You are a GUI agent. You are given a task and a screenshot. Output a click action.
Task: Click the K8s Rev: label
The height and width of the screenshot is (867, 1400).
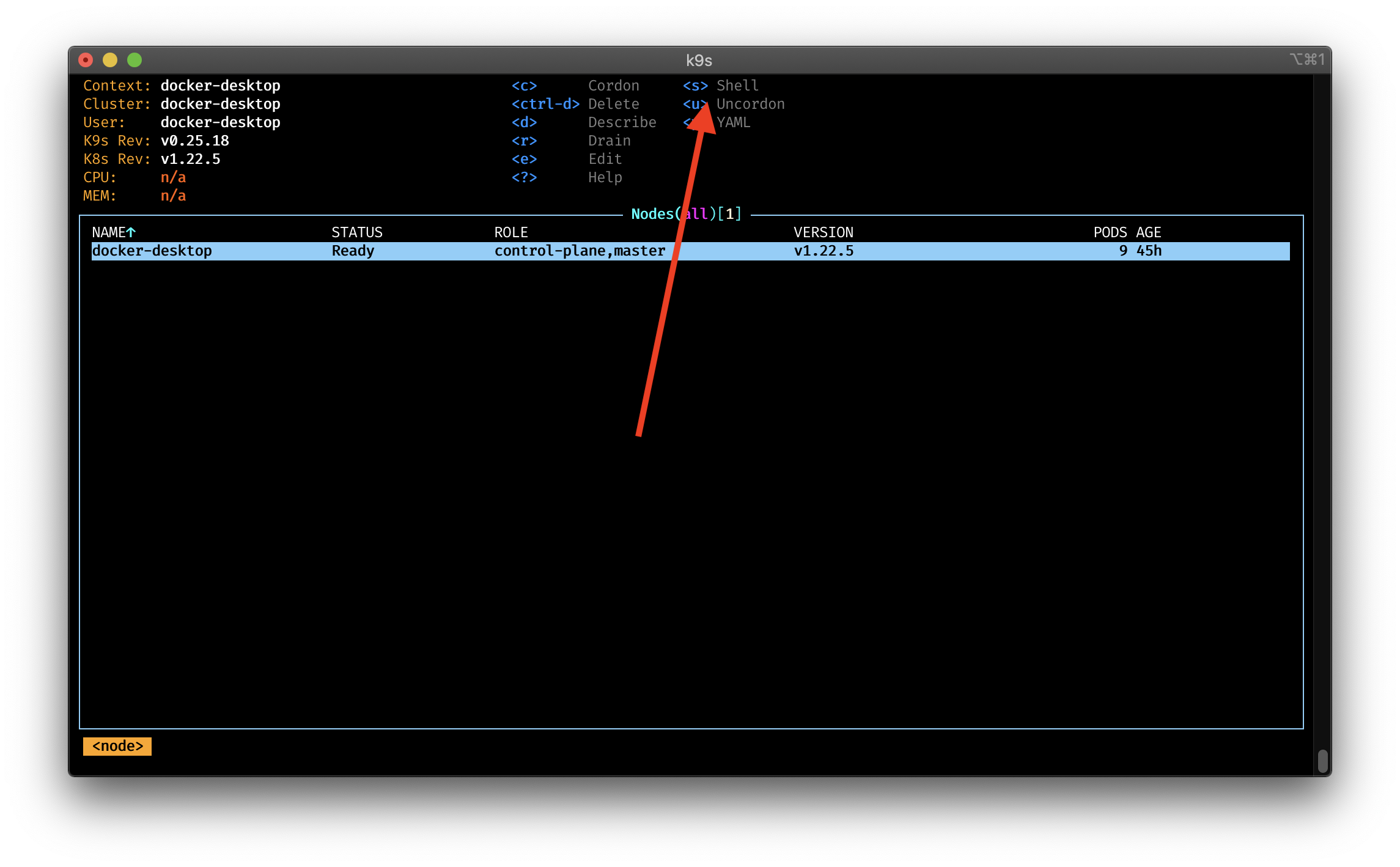tap(117, 159)
